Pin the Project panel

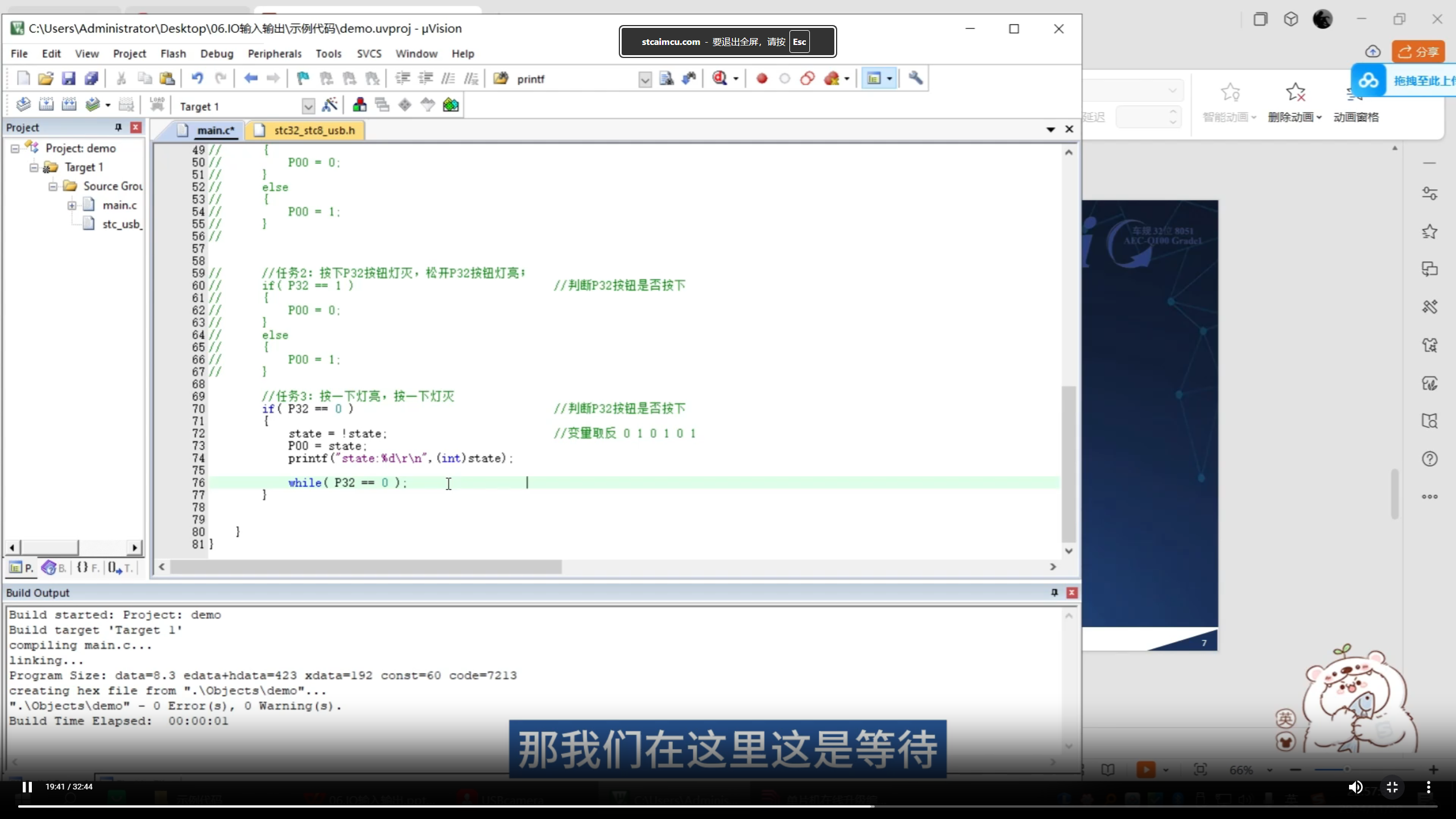118,127
